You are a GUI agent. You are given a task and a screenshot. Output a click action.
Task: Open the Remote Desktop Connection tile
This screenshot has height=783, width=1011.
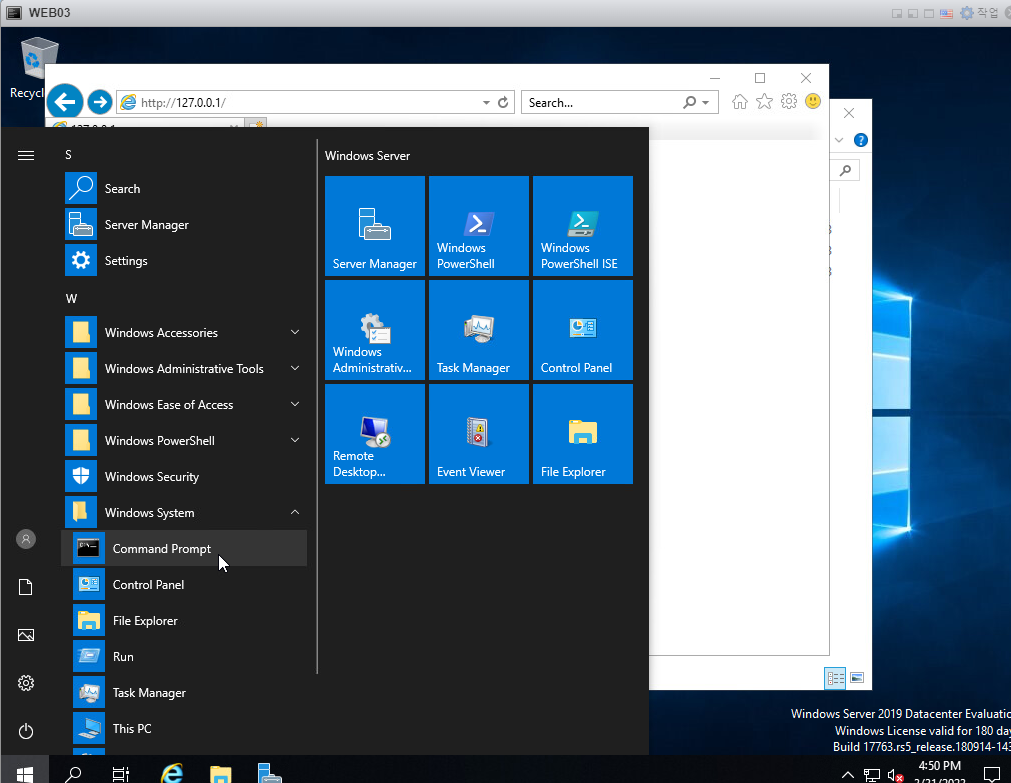click(375, 433)
